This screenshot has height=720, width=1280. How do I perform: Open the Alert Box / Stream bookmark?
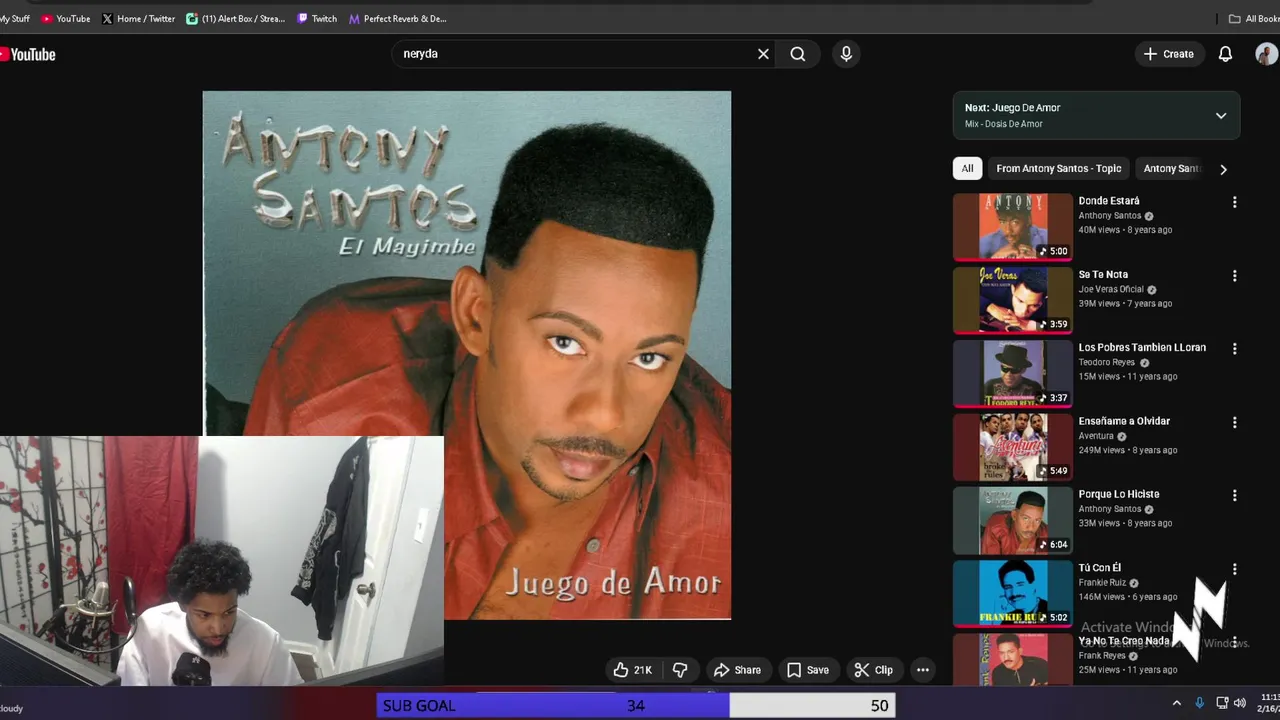pos(236,18)
